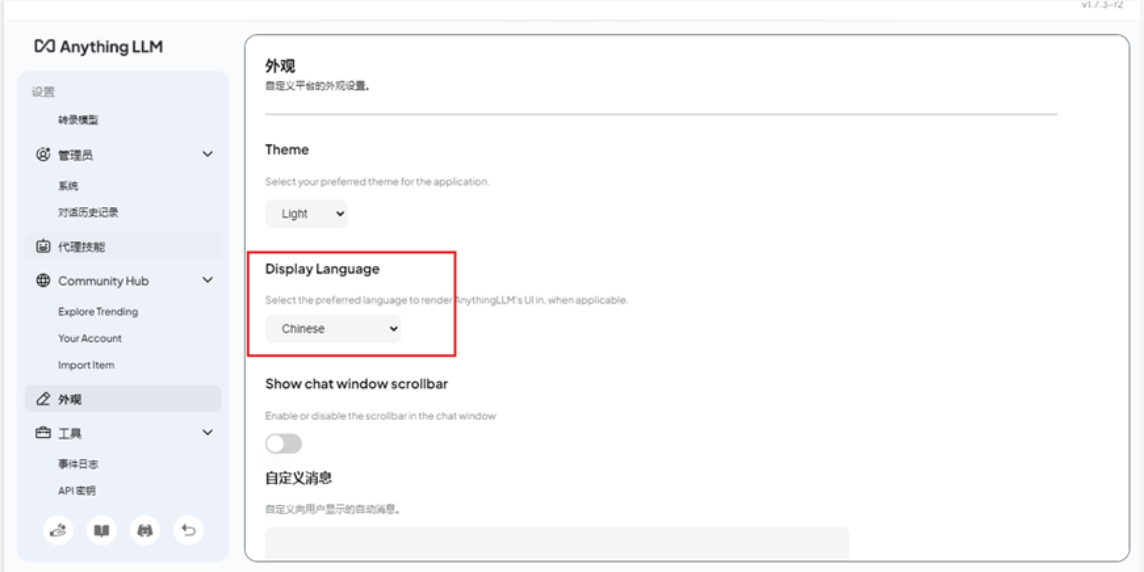
Task: Click the Anything LLM logo
Action: [98, 47]
